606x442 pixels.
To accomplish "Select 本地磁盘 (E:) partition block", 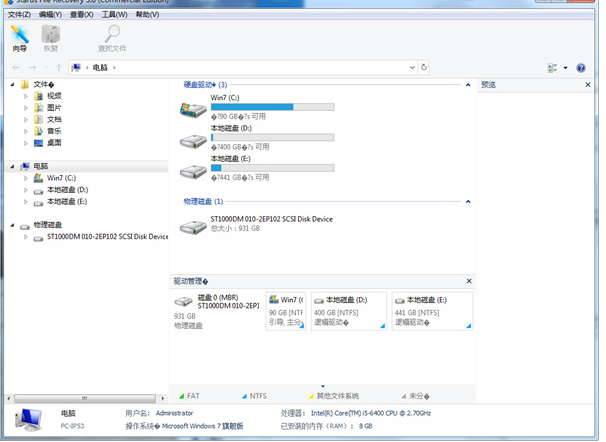I will point(432,311).
